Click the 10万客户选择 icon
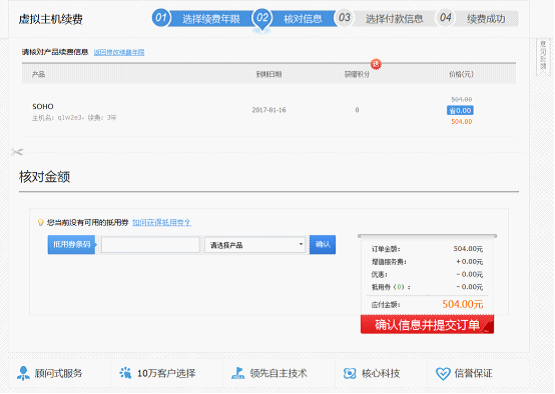The width and height of the screenshot is (555, 394). pos(125,373)
